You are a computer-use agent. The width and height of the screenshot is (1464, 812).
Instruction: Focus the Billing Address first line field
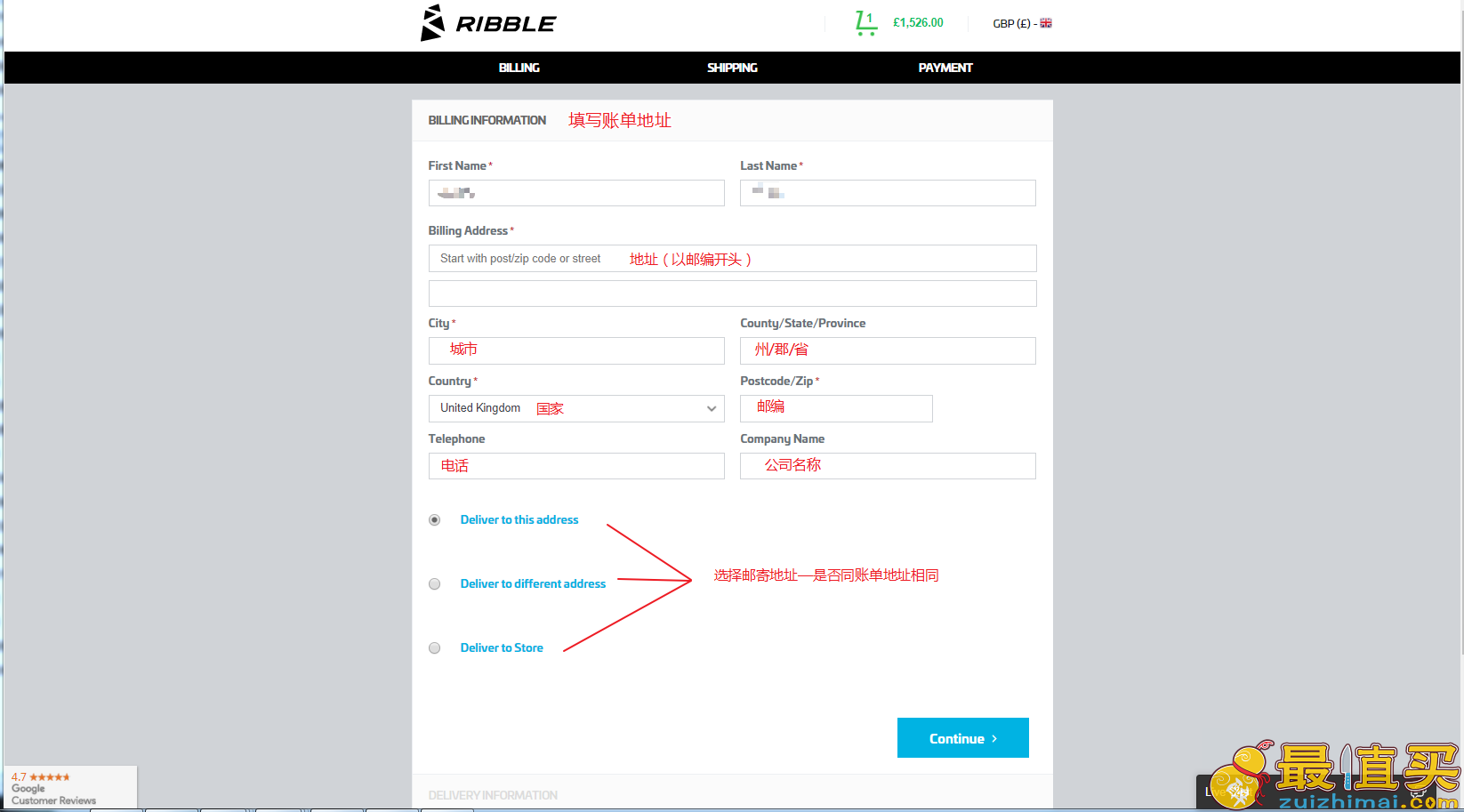click(x=733, y=259)
